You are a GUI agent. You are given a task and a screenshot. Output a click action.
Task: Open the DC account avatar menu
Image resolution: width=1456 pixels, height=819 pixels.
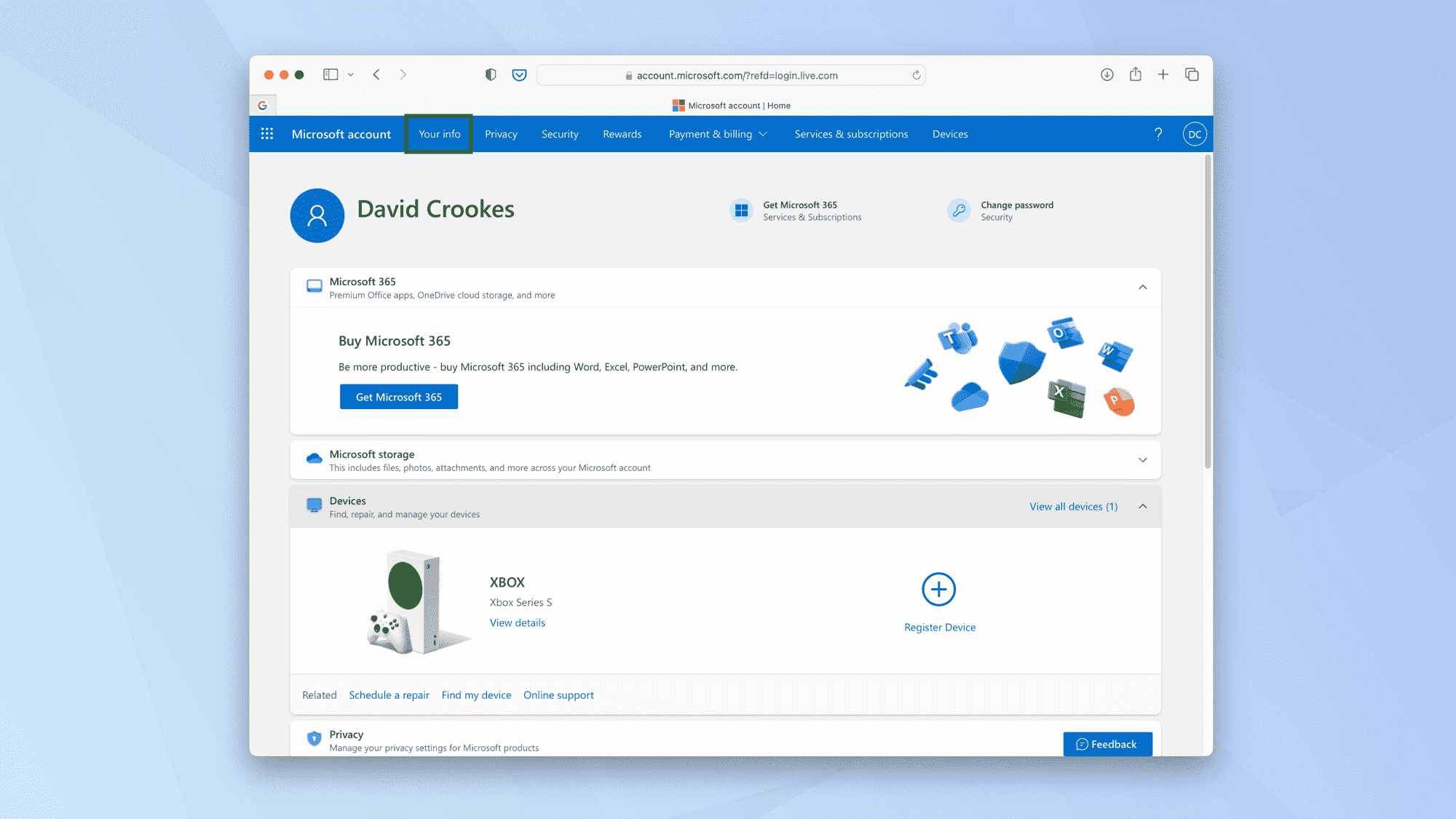click(1195, 134)
